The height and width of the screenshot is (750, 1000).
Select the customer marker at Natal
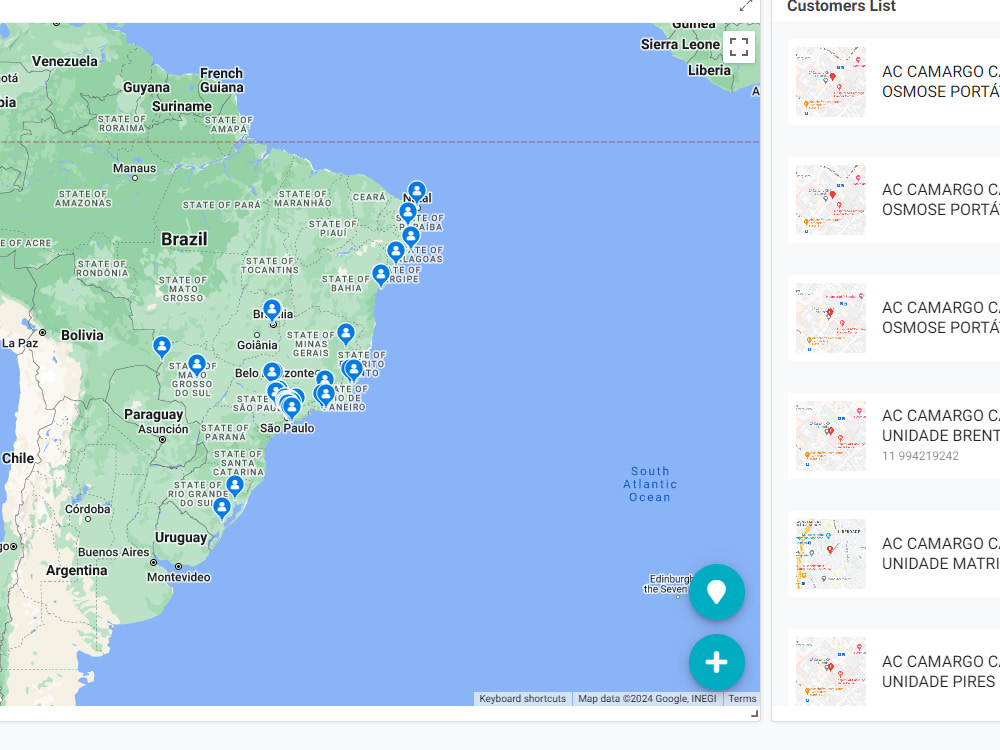point(416,191)
